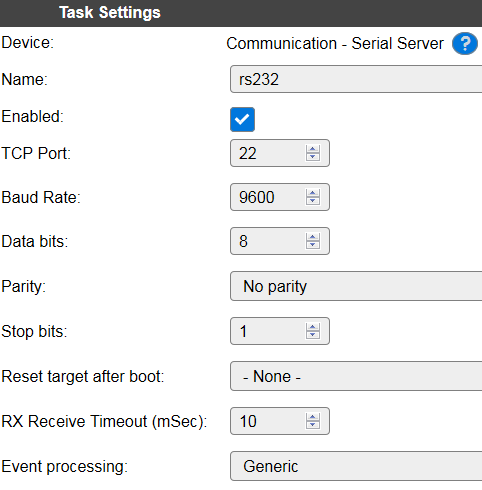Click the Data bits value field
The image size is (482, 490).
pyautogui.click(x=267, y=241)
